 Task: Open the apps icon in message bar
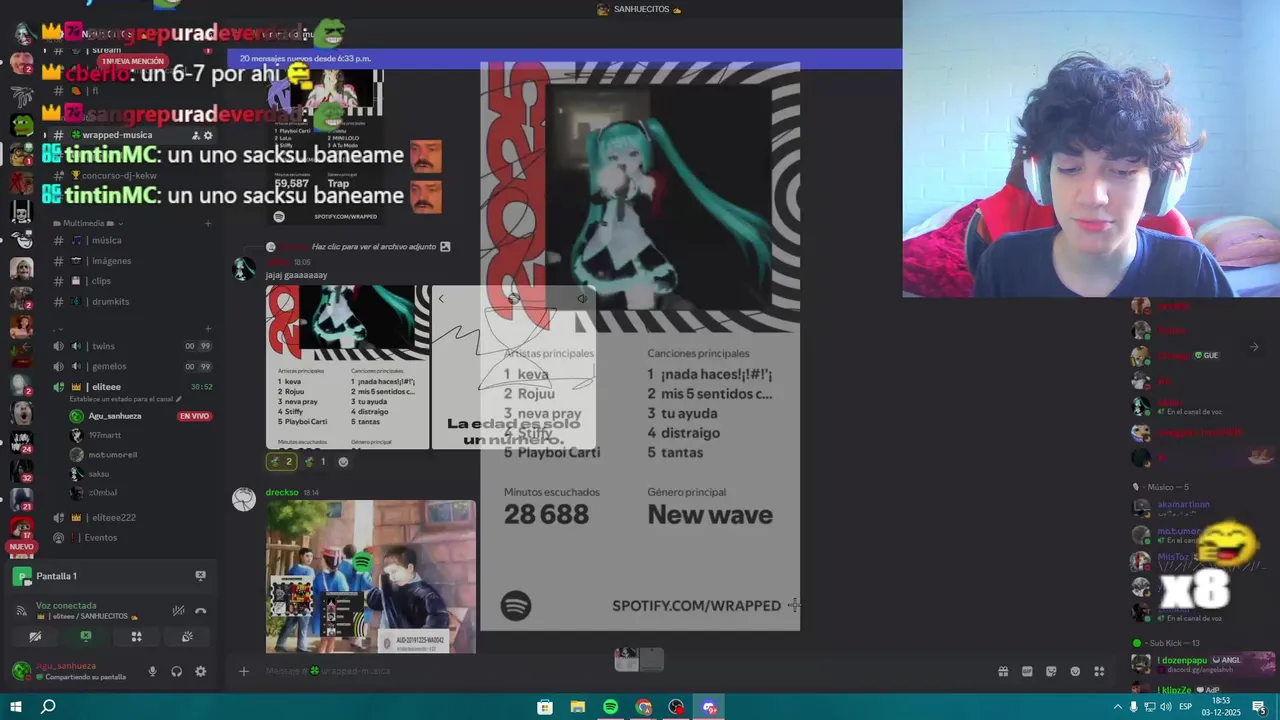[1099, 671]
